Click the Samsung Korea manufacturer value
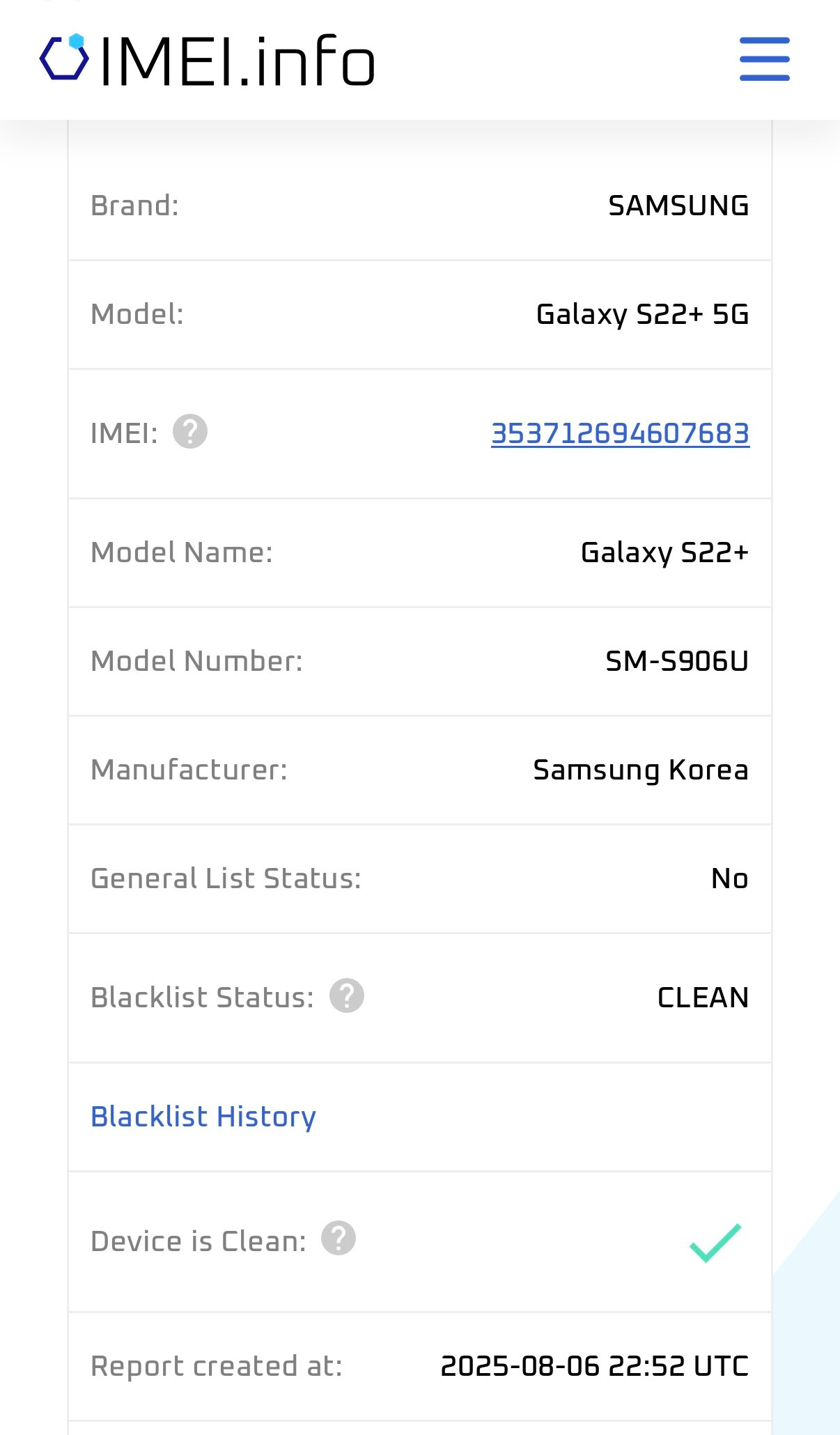Screen dimensions: 840x1435 (x=640, y=770)
